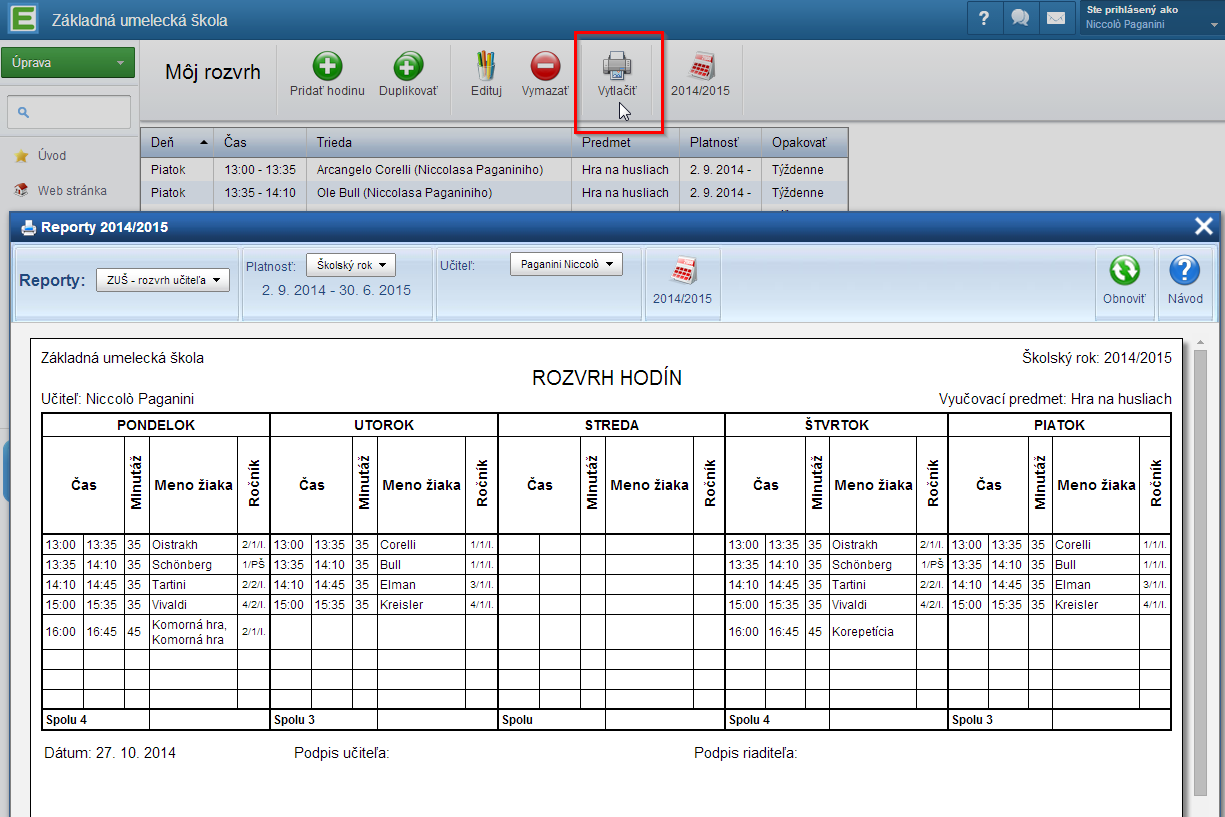Open Web stránka in the sidebar
Screen dimensions: 1225x817
pos(72,190)
